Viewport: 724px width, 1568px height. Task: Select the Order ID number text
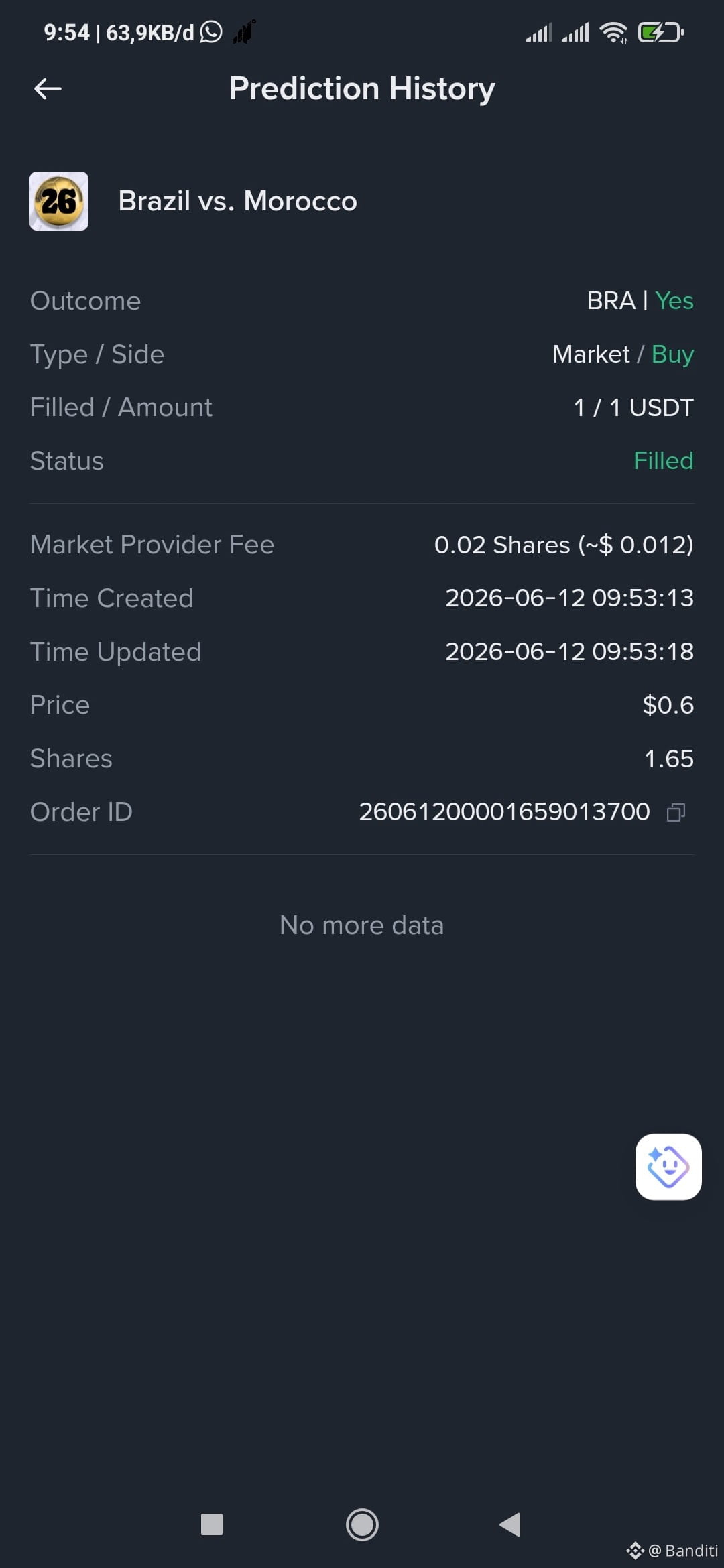point(504,812)
